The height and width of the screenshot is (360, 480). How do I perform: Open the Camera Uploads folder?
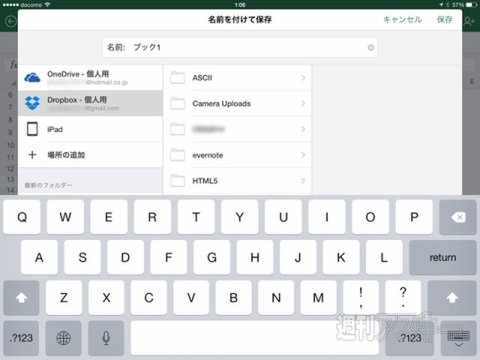[238, 103]
